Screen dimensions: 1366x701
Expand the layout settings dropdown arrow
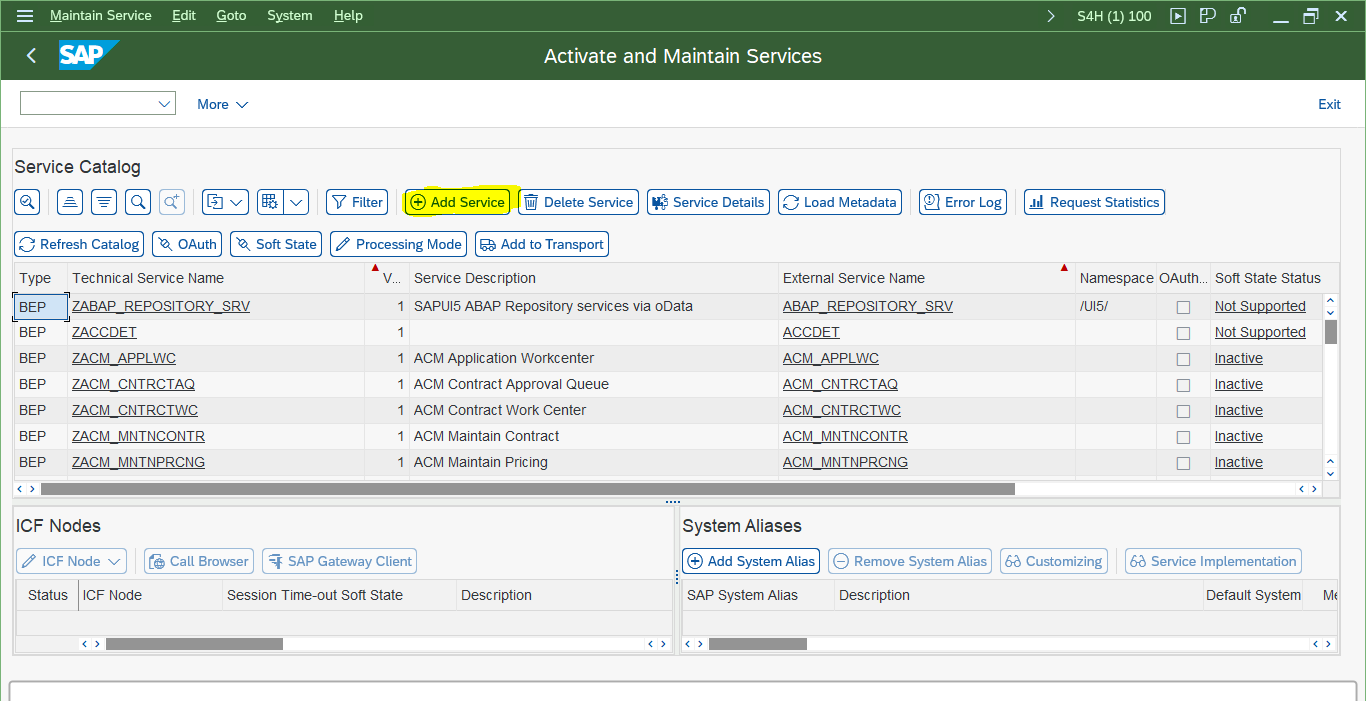[x=296, y=202]
